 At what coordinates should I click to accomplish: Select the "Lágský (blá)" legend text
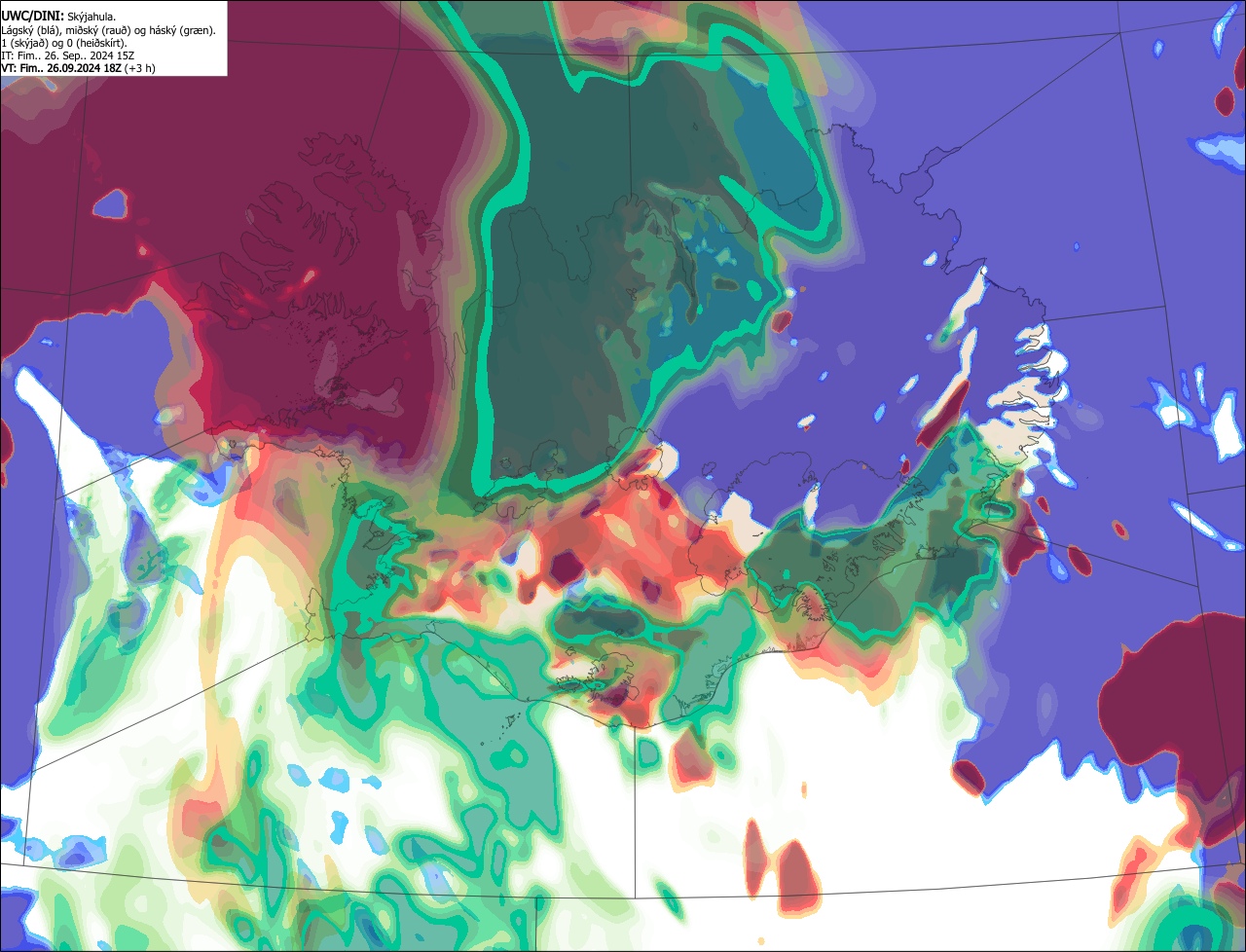pyautogui.click(x=31, y=30)
